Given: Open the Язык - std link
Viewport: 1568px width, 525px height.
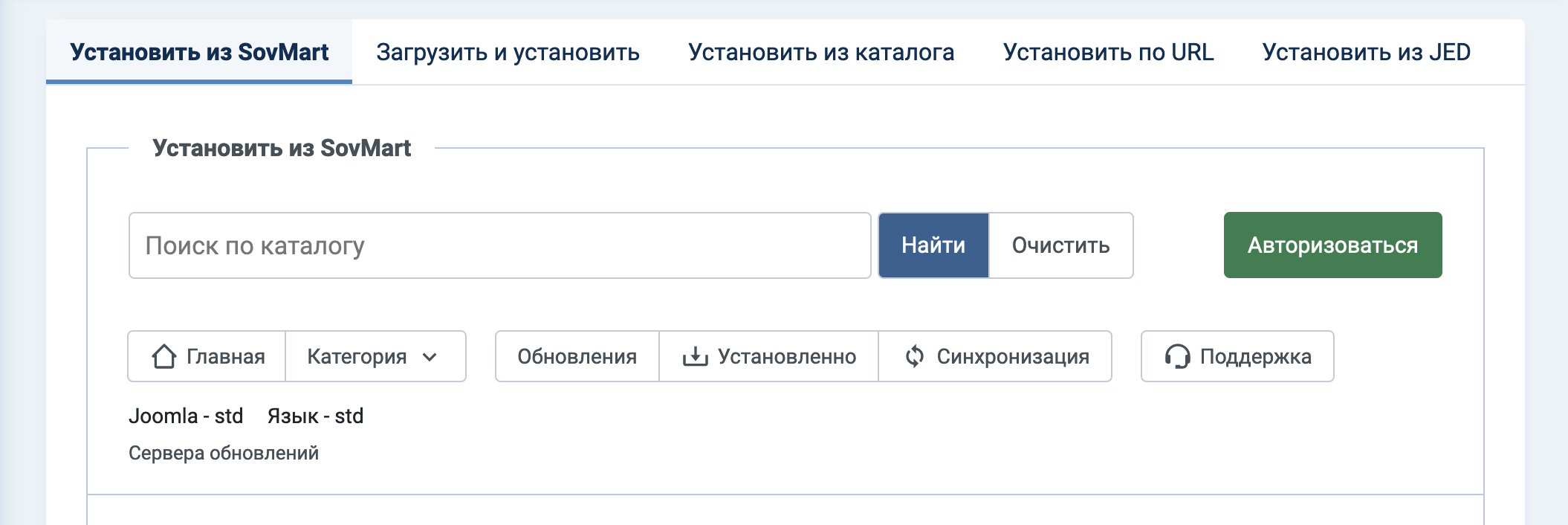Looking at the screenshot, I should (315, 416).
